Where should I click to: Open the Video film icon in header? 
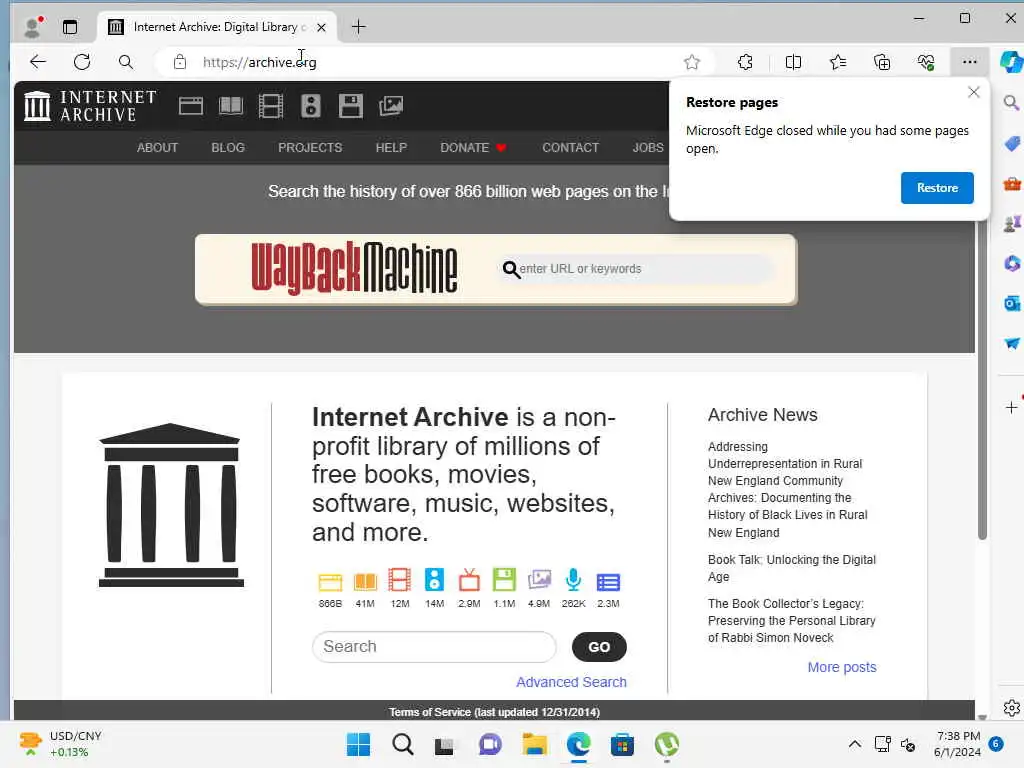pyautogui.click(x=270, y=106)
